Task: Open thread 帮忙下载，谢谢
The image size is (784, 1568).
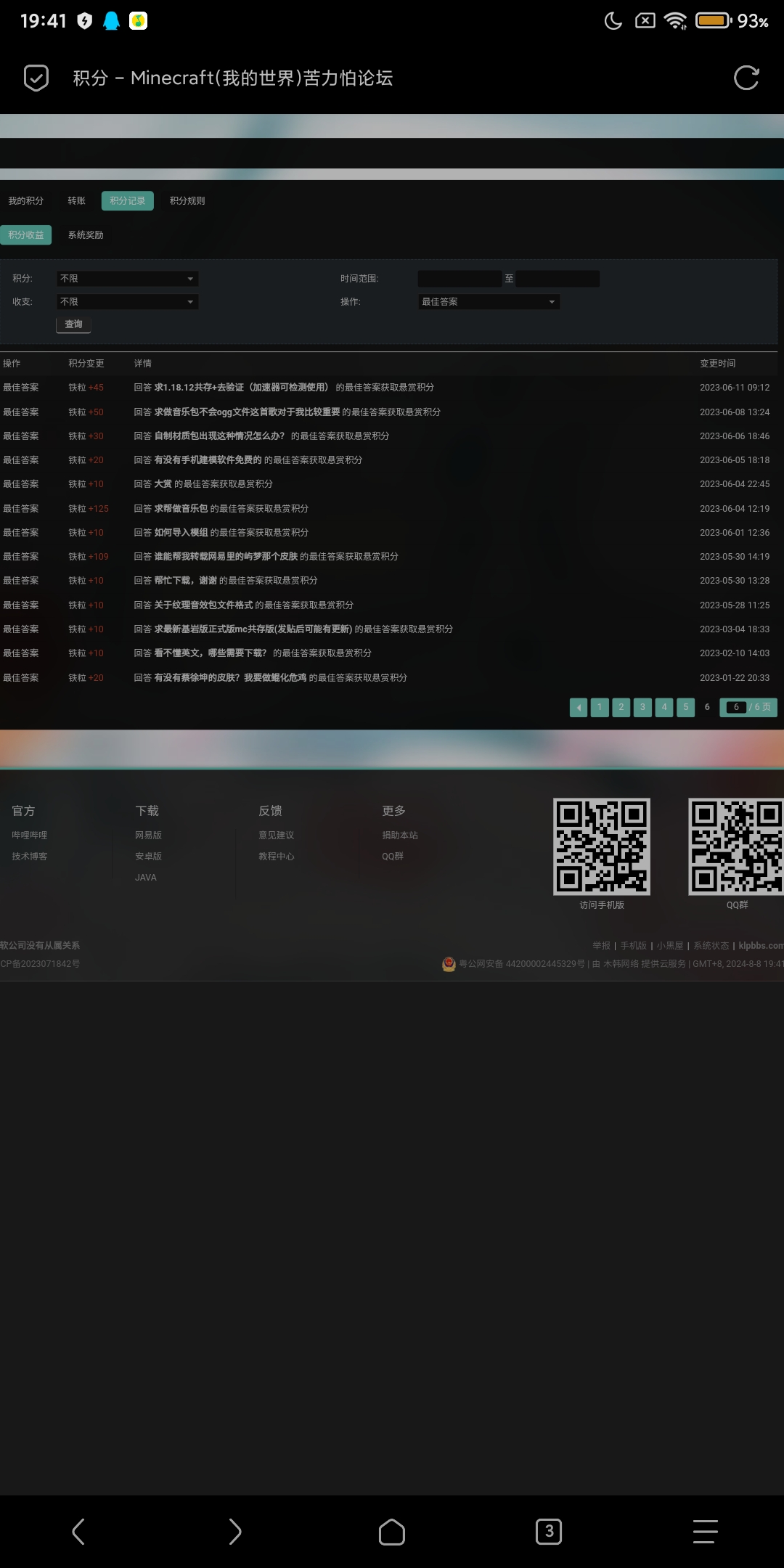Action: (x=185, y=581)
